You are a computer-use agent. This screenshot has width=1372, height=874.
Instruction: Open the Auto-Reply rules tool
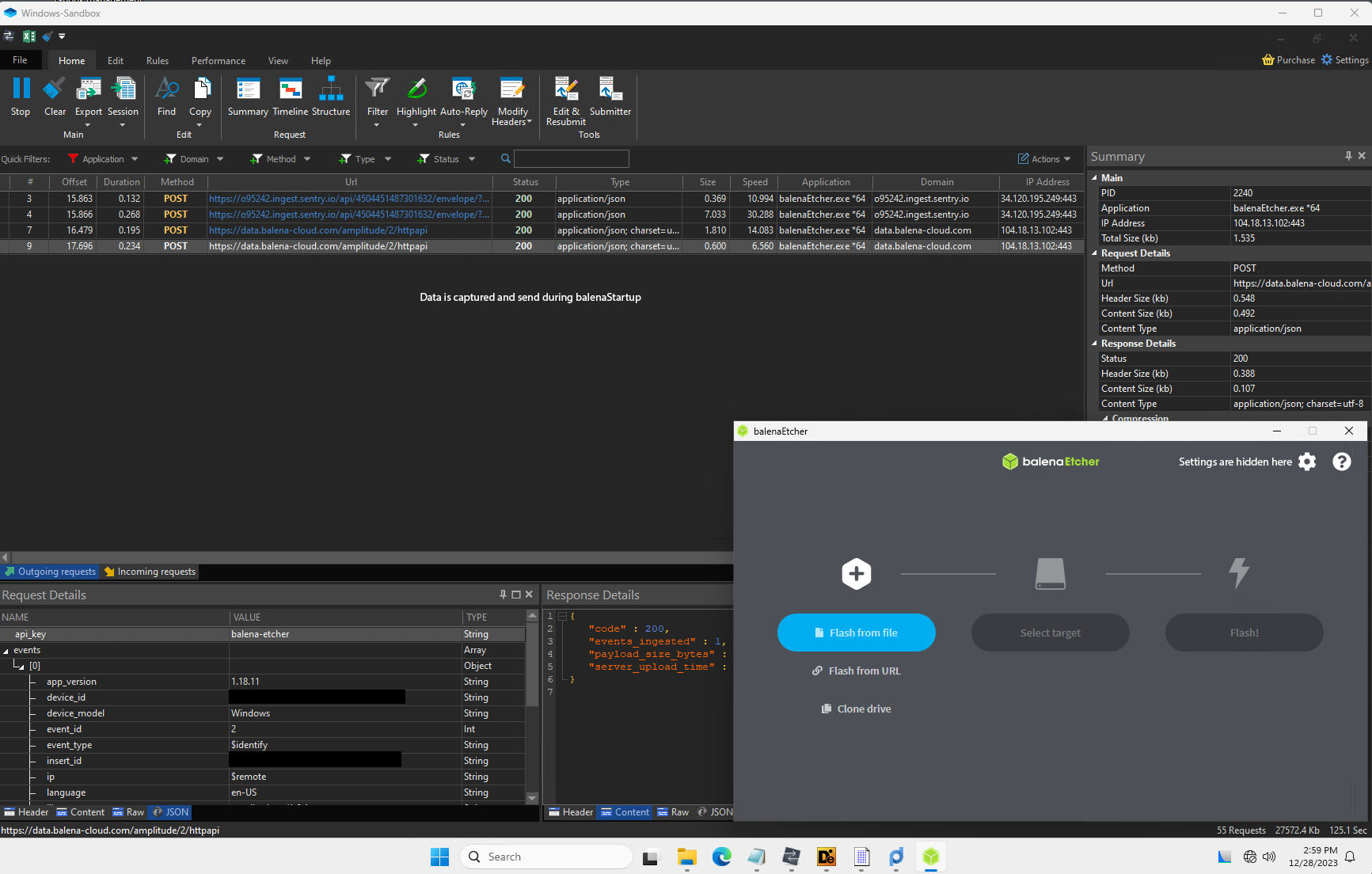click(x=463, y=89)
